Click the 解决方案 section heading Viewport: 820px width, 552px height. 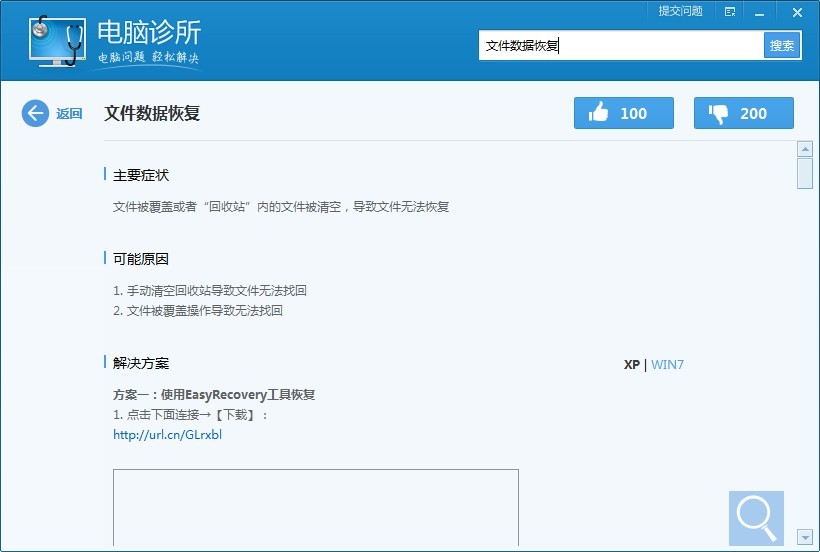click(141, 362)
